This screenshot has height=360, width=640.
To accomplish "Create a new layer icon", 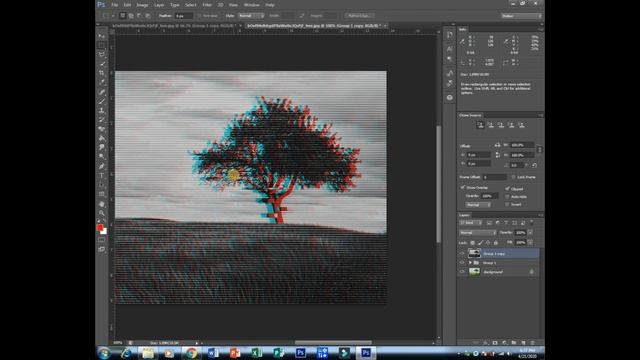I will [x=523, y=343].
